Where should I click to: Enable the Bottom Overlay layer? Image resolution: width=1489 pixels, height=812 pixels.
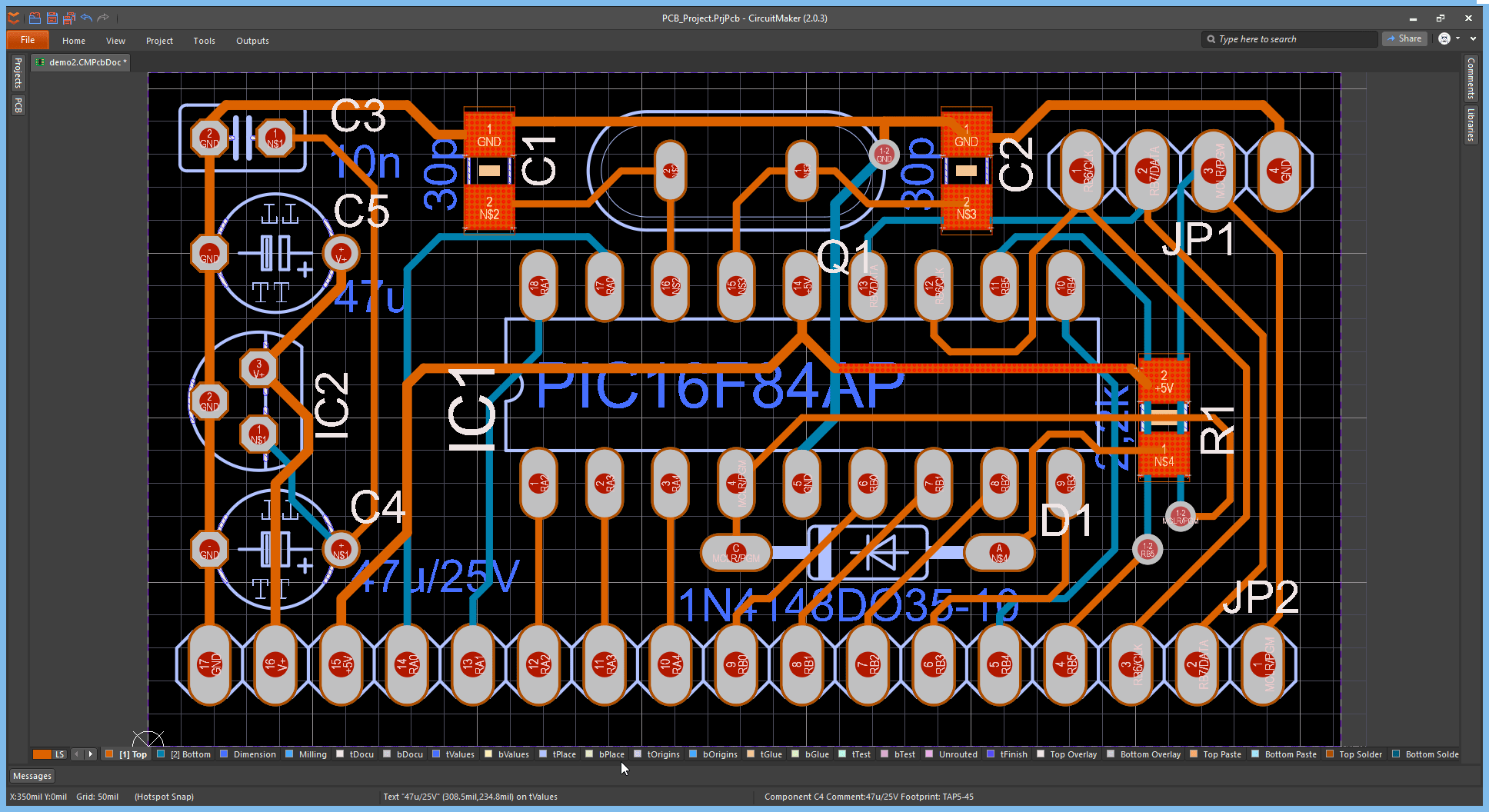coord(1149,754)
